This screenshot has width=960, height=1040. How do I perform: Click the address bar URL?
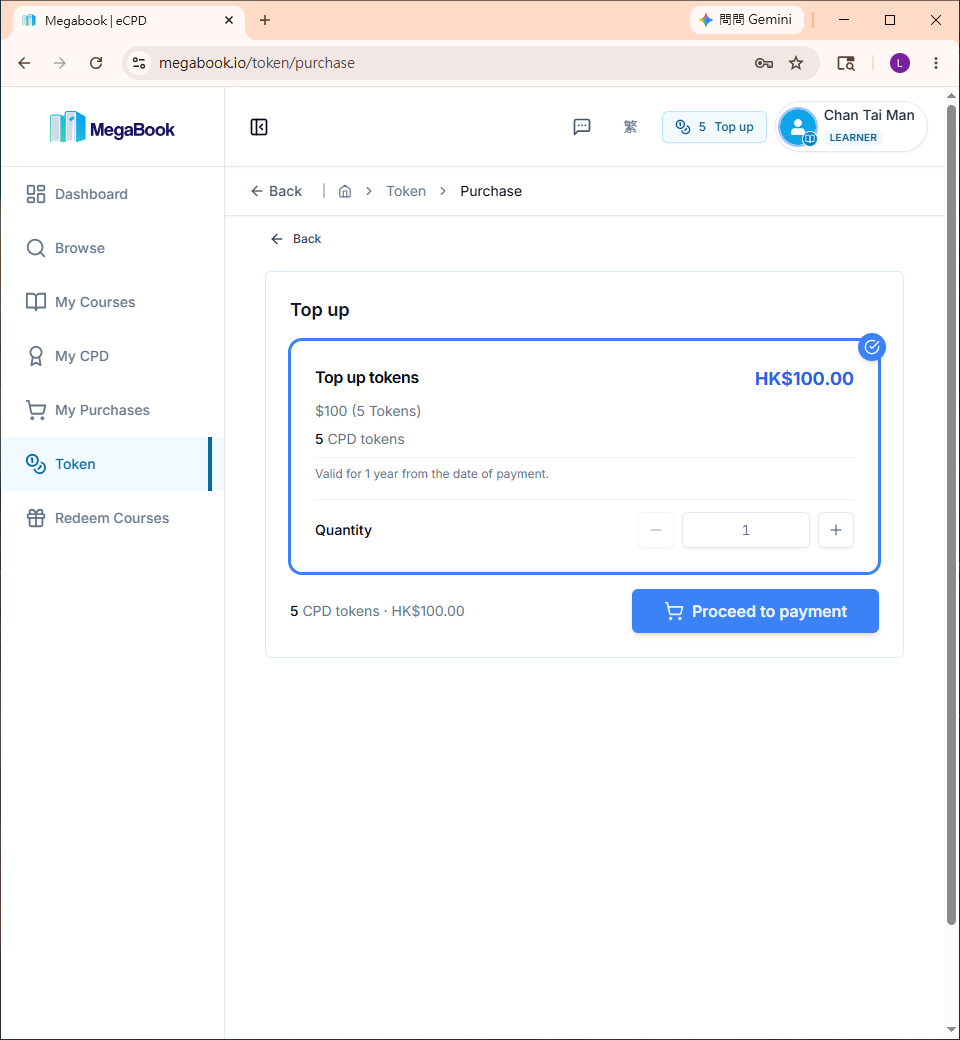(x=257, y=63)
